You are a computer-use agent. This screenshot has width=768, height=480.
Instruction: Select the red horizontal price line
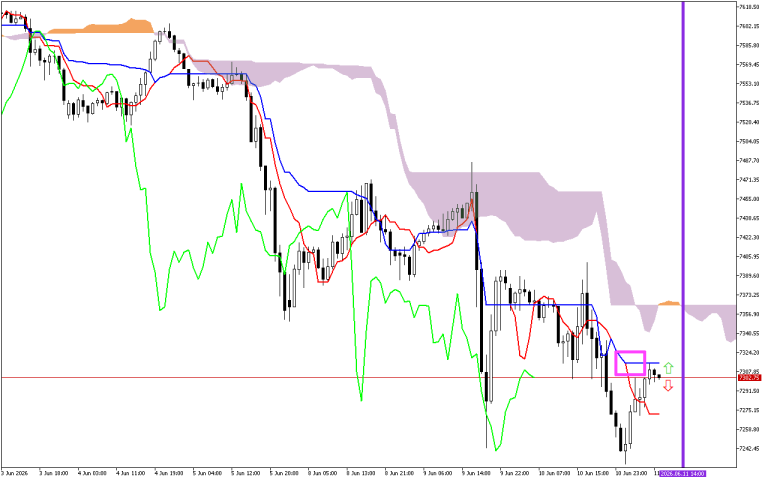368,378
